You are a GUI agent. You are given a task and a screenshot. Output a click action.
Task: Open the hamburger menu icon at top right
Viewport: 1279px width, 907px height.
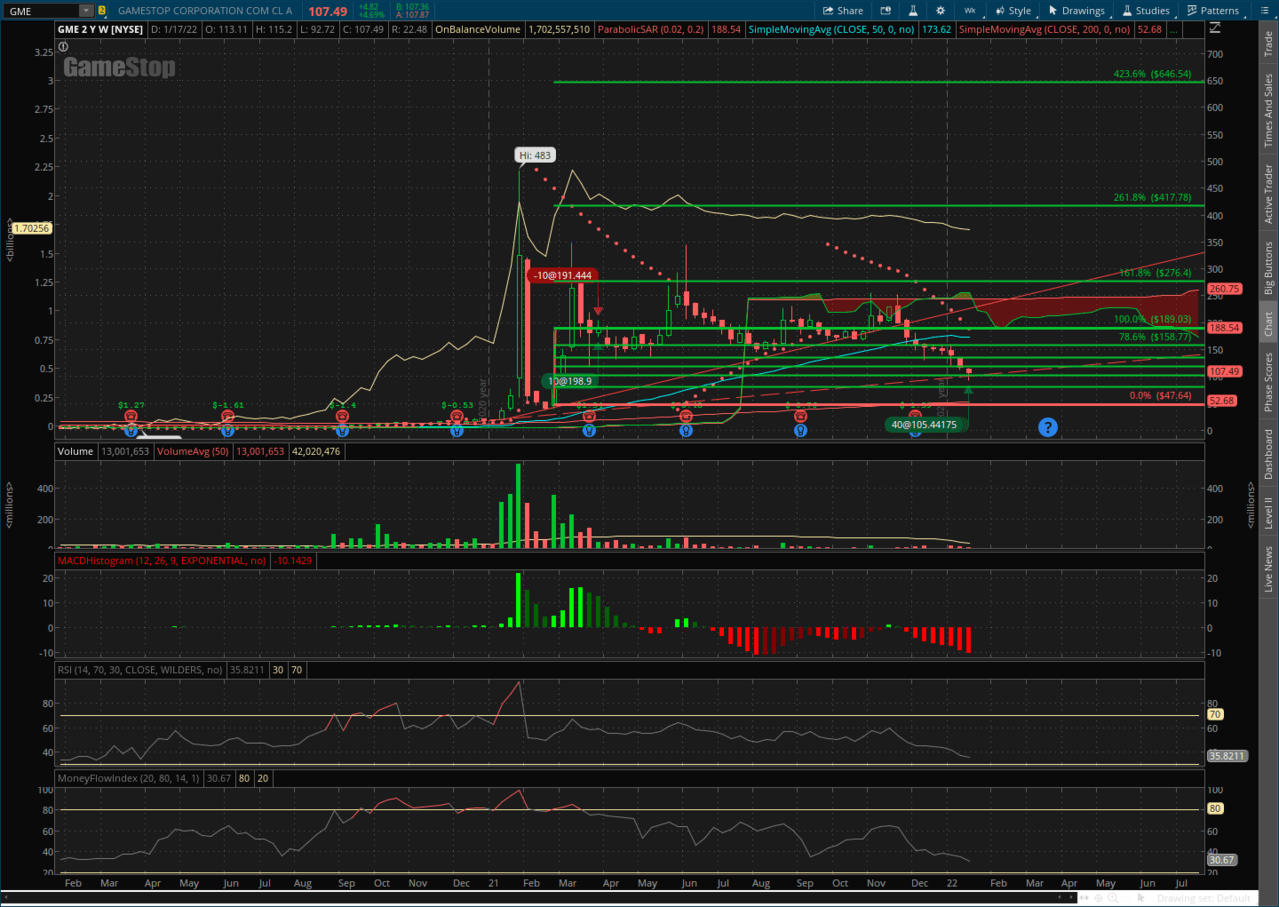click(1267, 11)
